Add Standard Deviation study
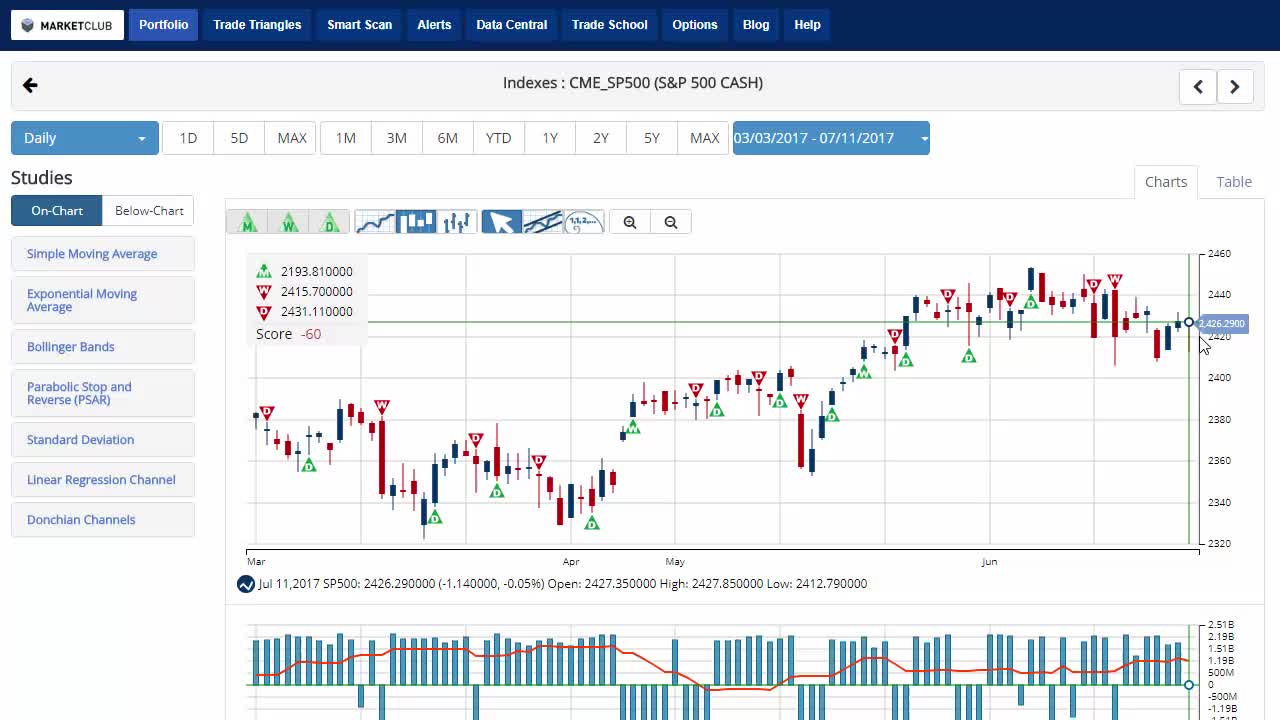 point(103,440)
